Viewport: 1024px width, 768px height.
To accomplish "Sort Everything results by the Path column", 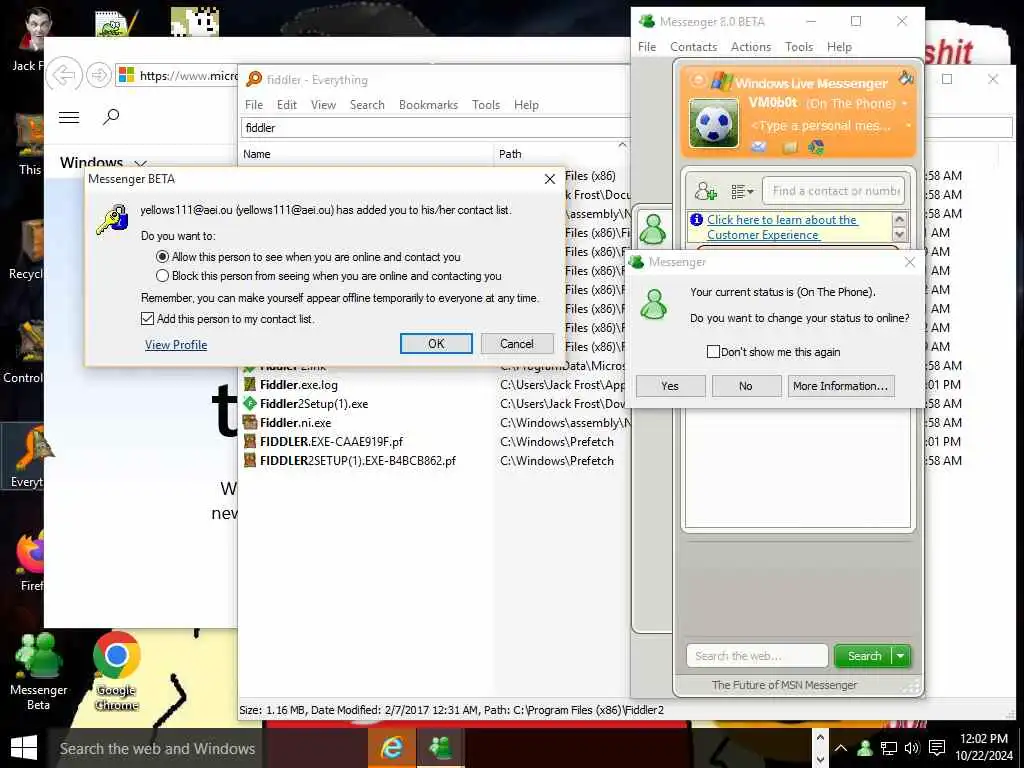I will 562,154.
